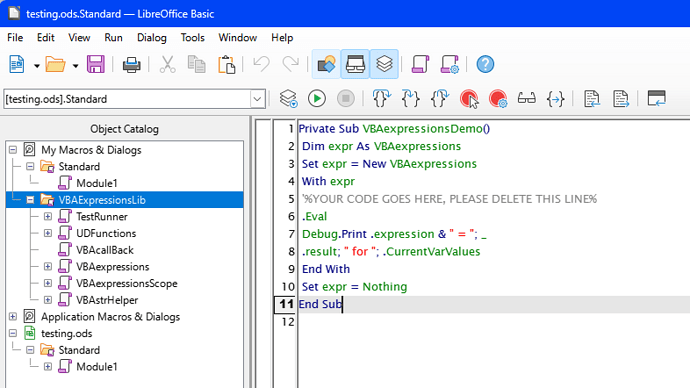Expand Application Macros & Dialogs node
Image resolution: width=690 pixels, height=388 pixels.
[13, 317]
